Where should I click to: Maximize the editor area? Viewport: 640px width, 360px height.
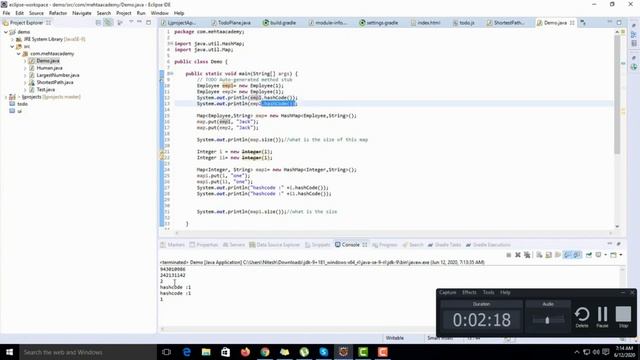(619, 22)
